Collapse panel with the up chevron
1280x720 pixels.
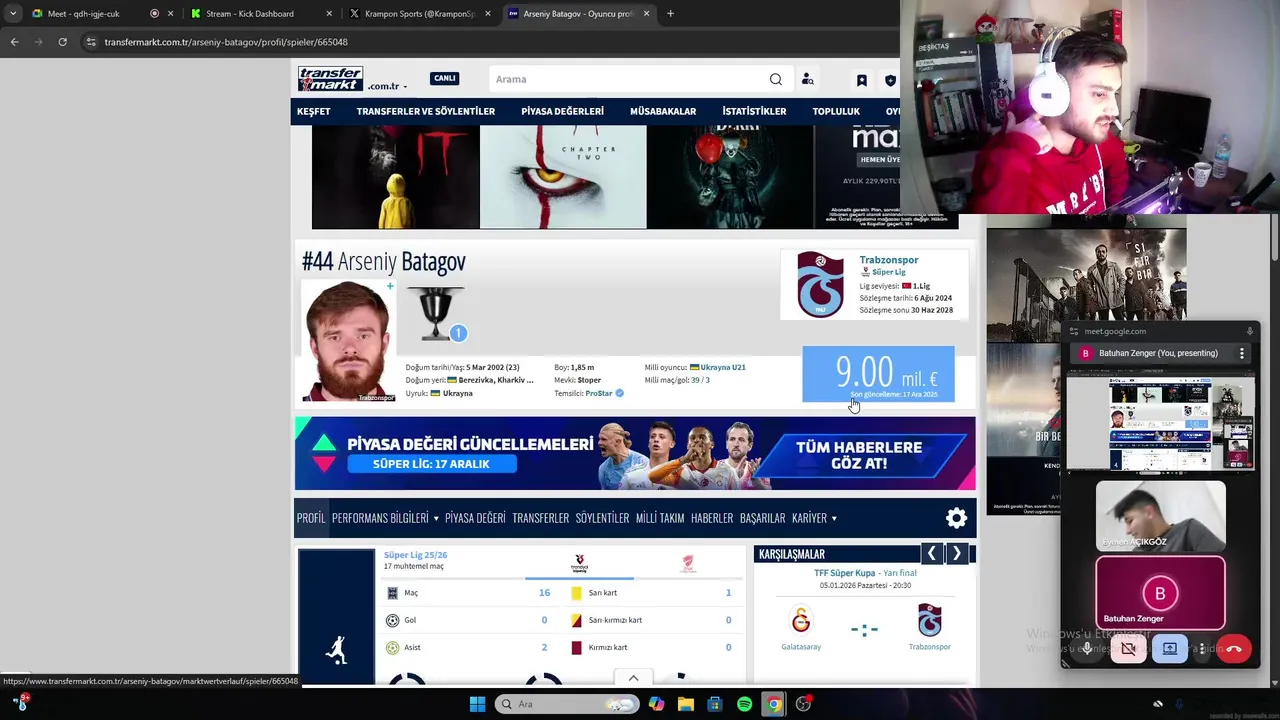click(x=633, y=678)
